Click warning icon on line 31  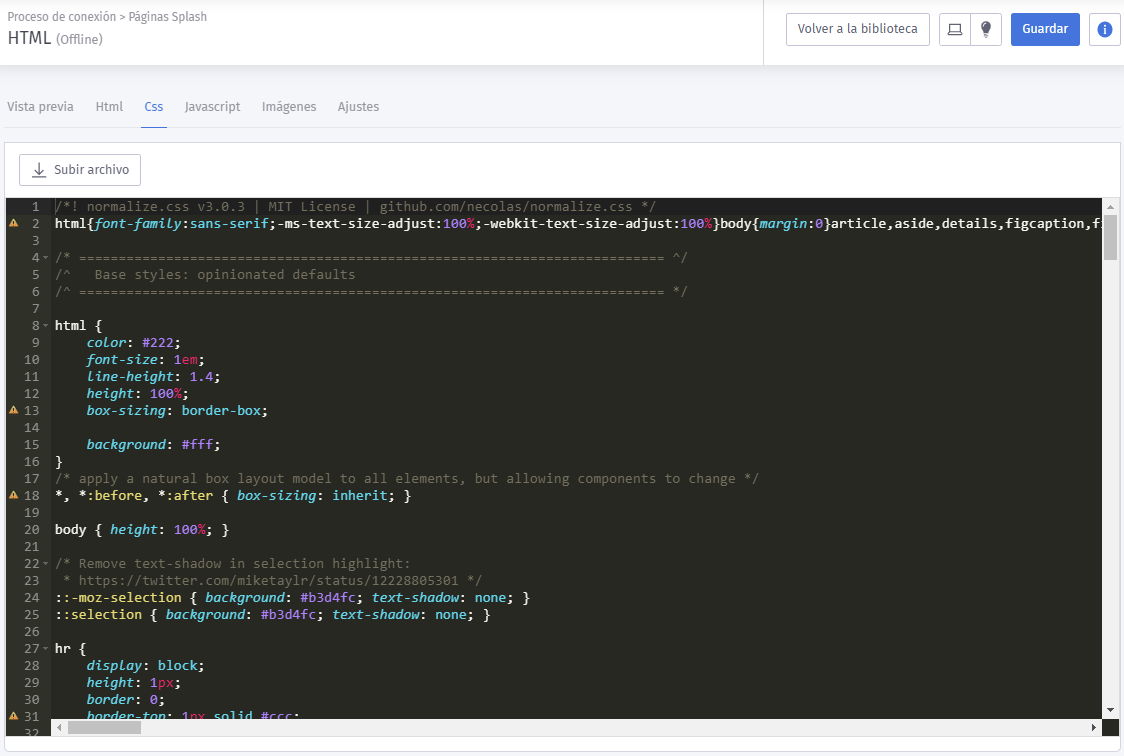tap(14, 716)
